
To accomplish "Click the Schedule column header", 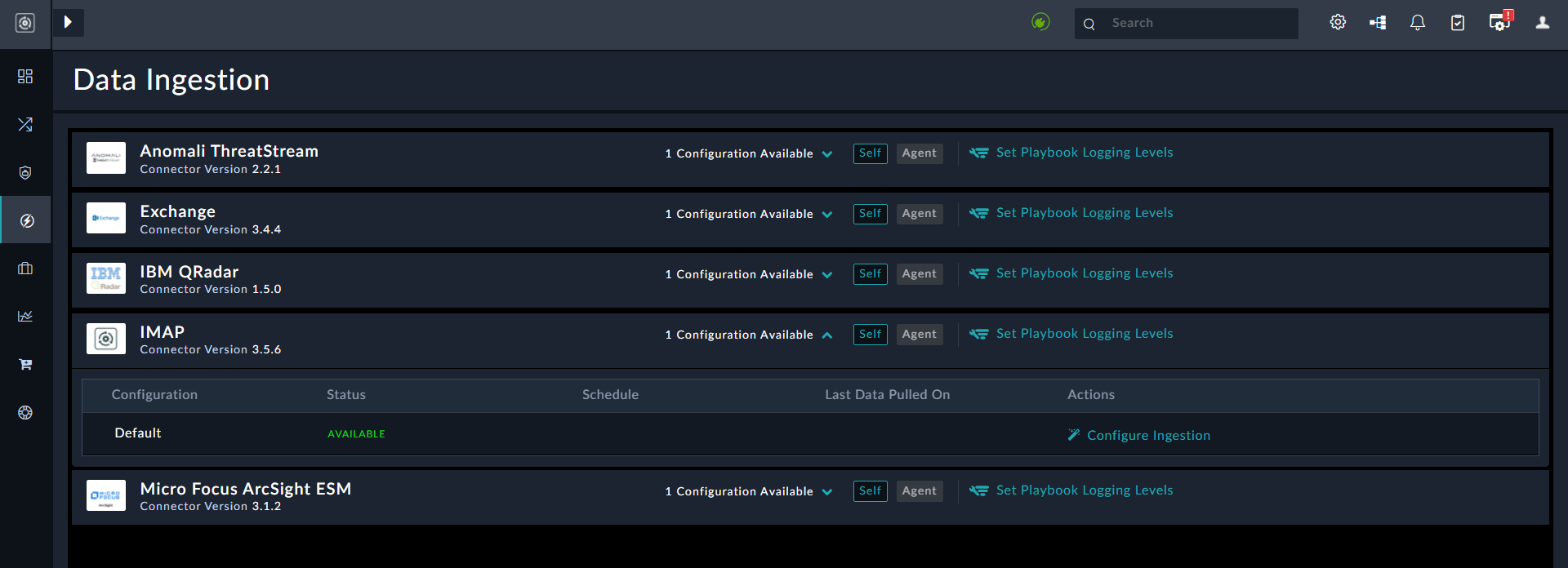I will (x=610, y=395).
